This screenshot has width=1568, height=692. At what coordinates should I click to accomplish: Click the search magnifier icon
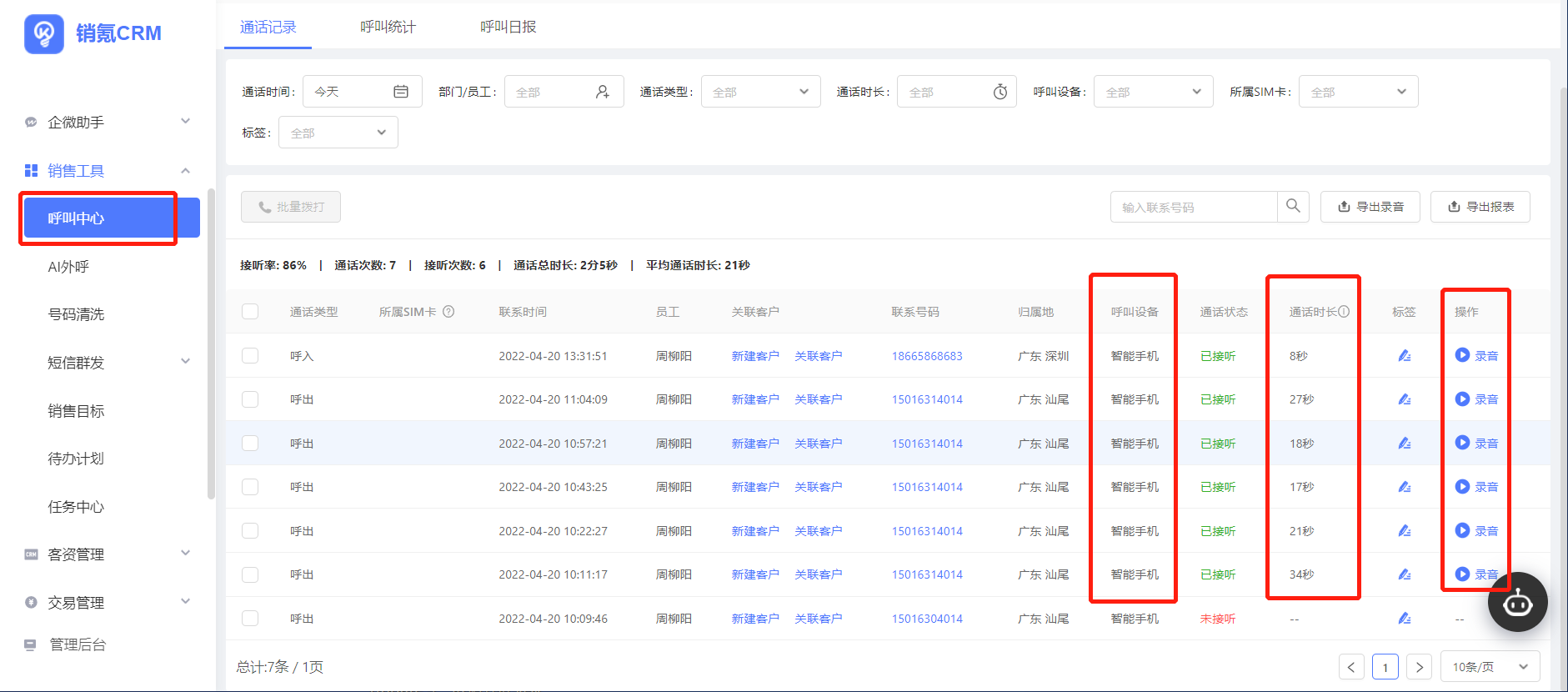(x=1293, y=206)
